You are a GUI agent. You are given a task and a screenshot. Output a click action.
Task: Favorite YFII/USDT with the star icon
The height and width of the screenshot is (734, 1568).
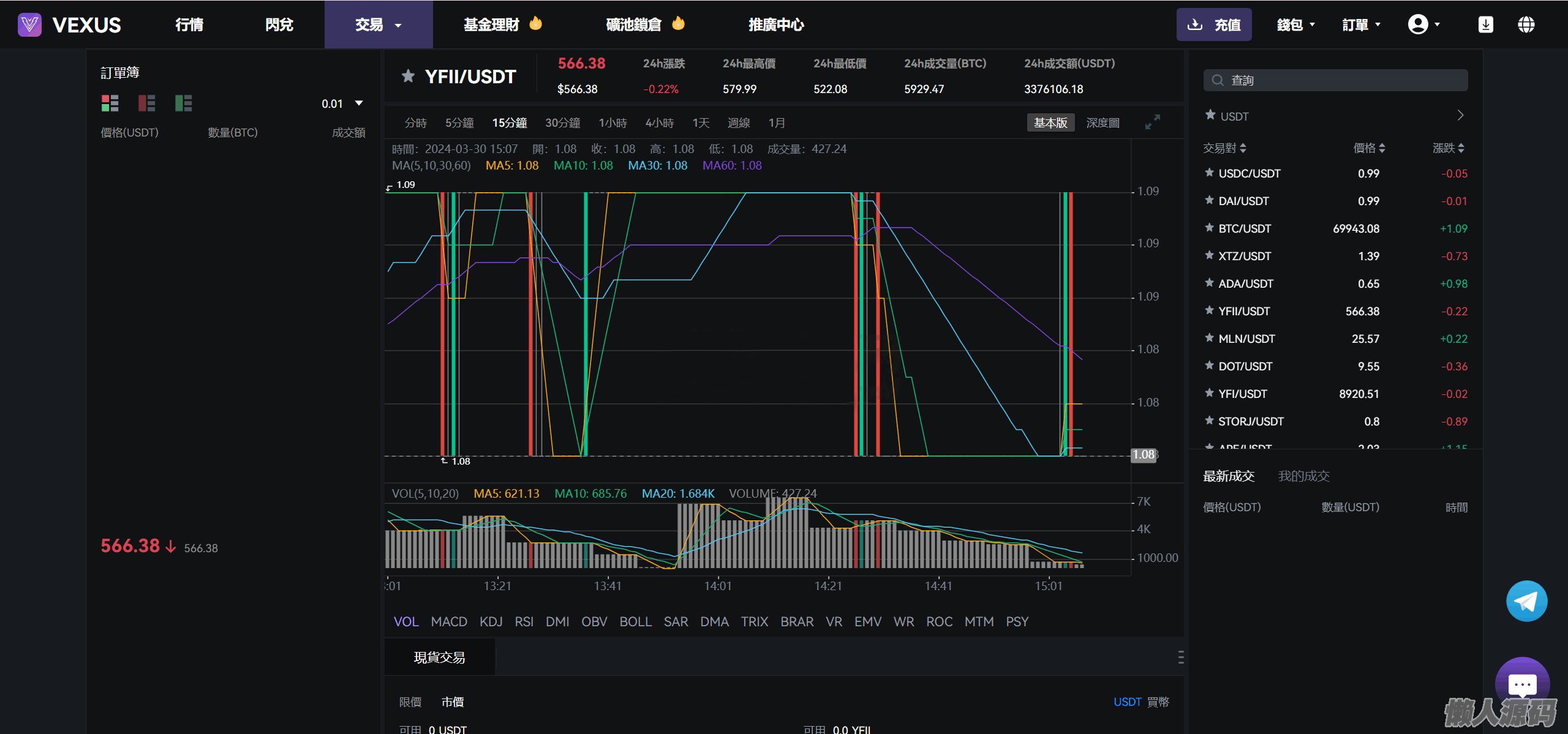pyautogui.click(x=408, y=77)
